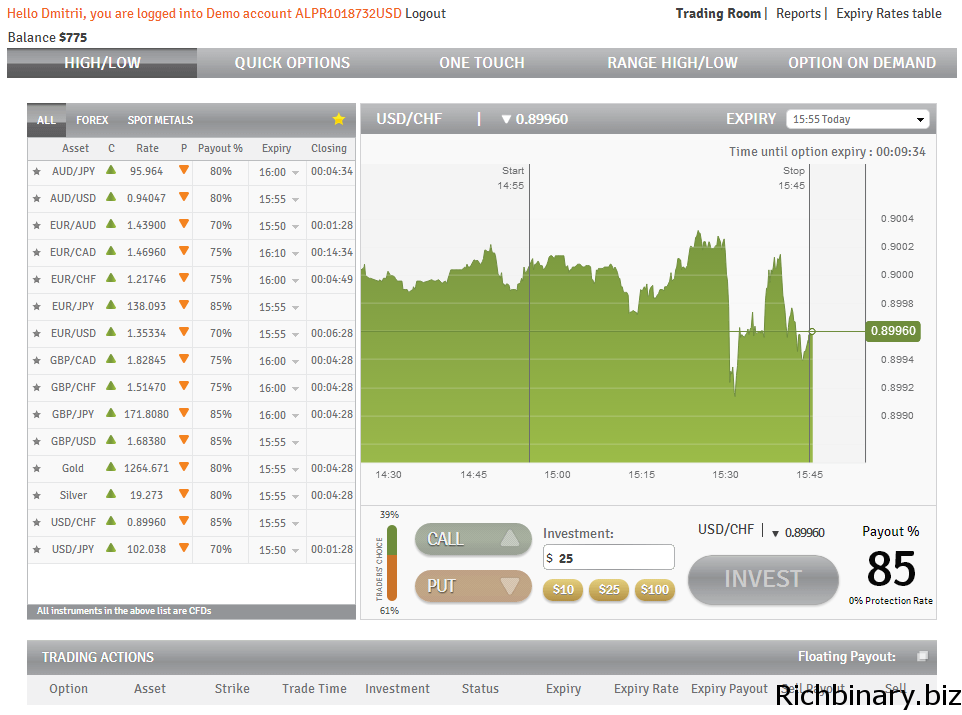This screenshot has height=715, width=962.
Task: Click the orange put arrow for USD/JPY
Action: pos(183,548)
